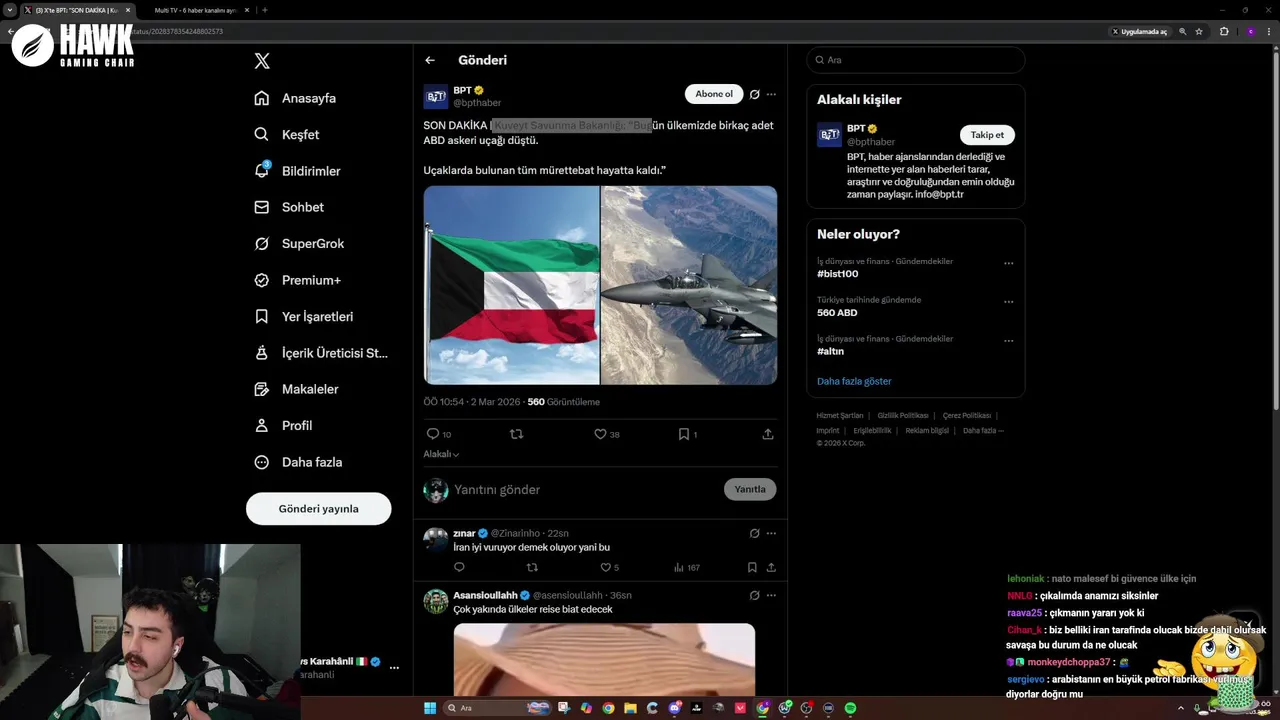Repost zınar's comment
1280x720 pixels.
coord(532,567)
